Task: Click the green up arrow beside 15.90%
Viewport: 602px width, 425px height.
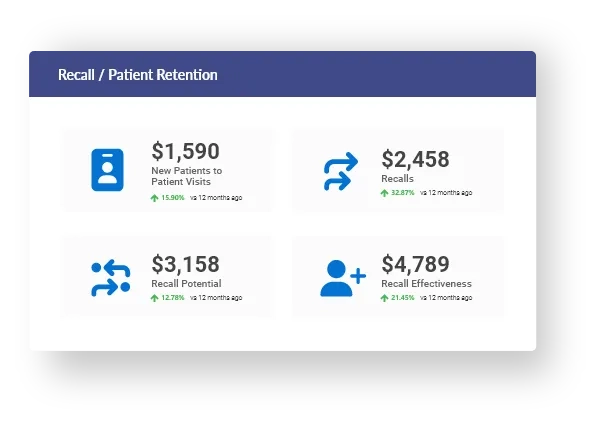Action: (x=154, y=198)
